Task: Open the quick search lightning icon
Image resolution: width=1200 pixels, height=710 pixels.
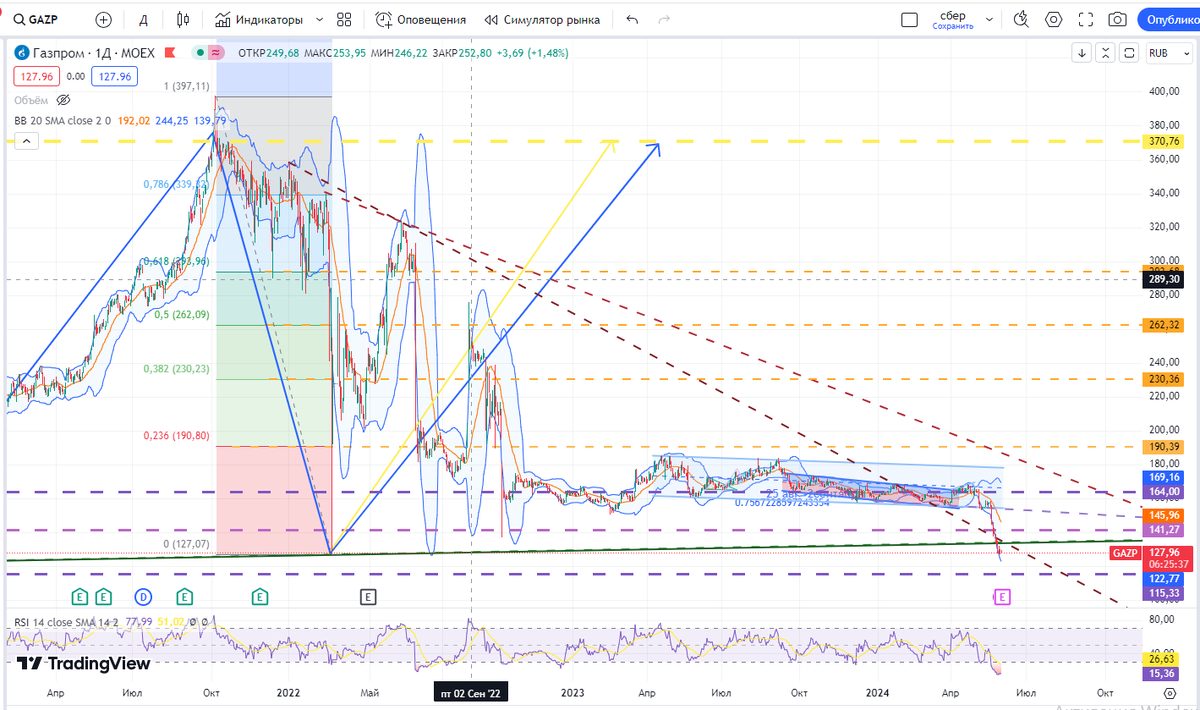Action: tap(1021, 19)
